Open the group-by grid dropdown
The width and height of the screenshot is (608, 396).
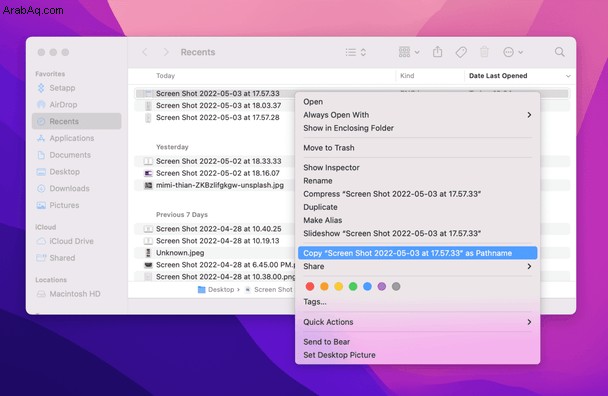click(x=409, y=52)
